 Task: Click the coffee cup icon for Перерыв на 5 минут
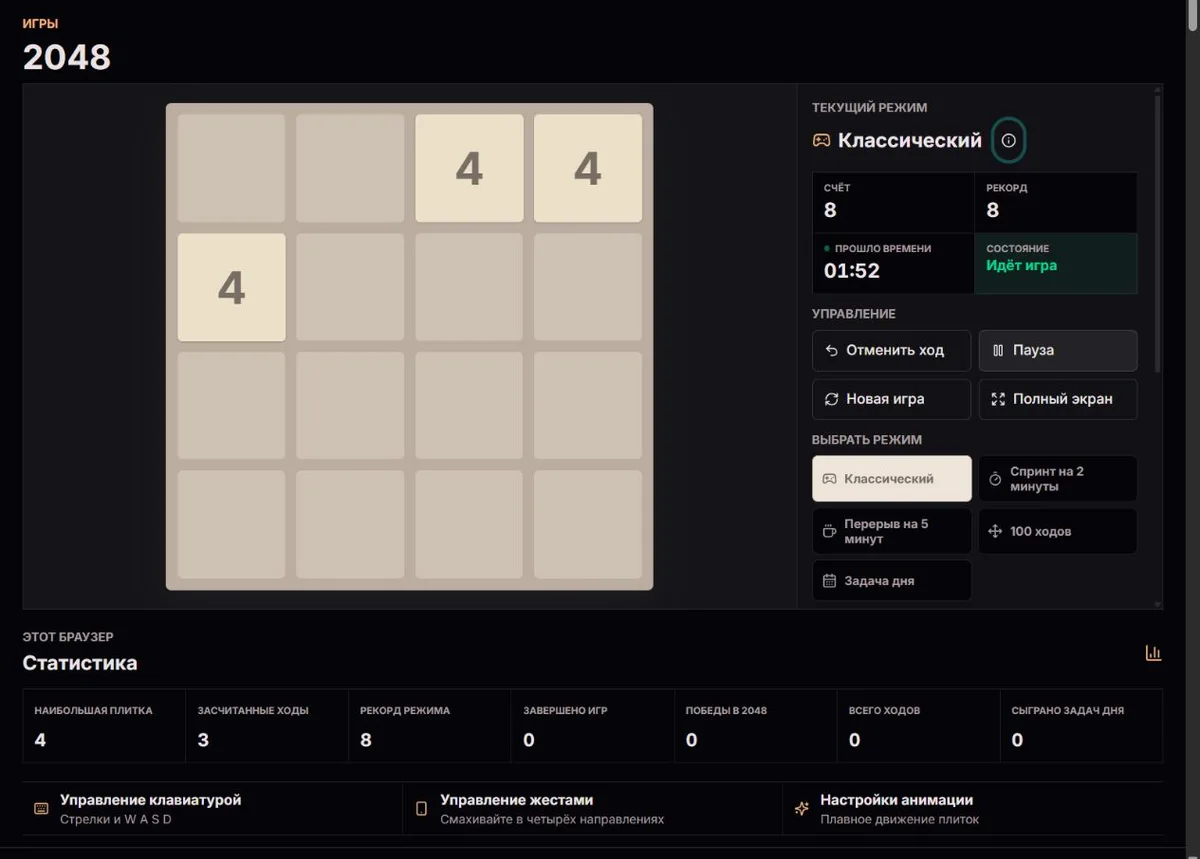coord(829,531)
